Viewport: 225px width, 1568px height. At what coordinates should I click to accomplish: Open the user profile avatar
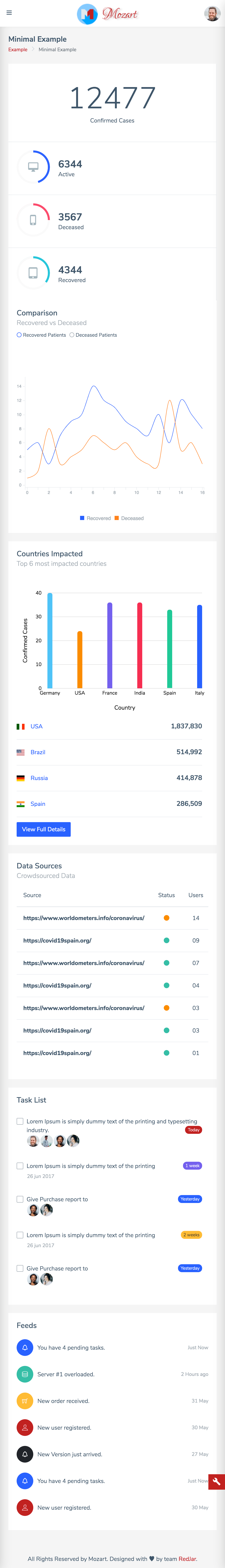pos(212,13)
